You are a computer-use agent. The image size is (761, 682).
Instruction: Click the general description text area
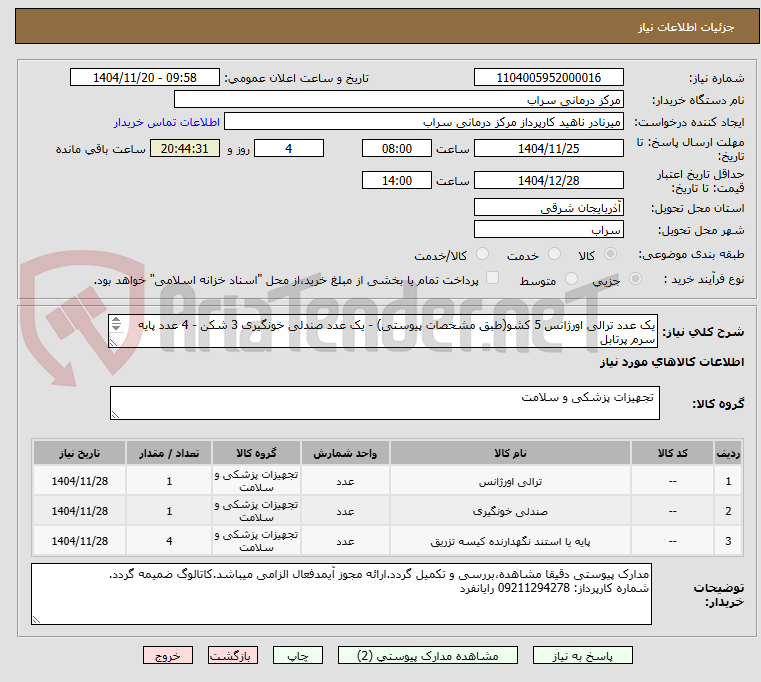[x=383, y=331]
